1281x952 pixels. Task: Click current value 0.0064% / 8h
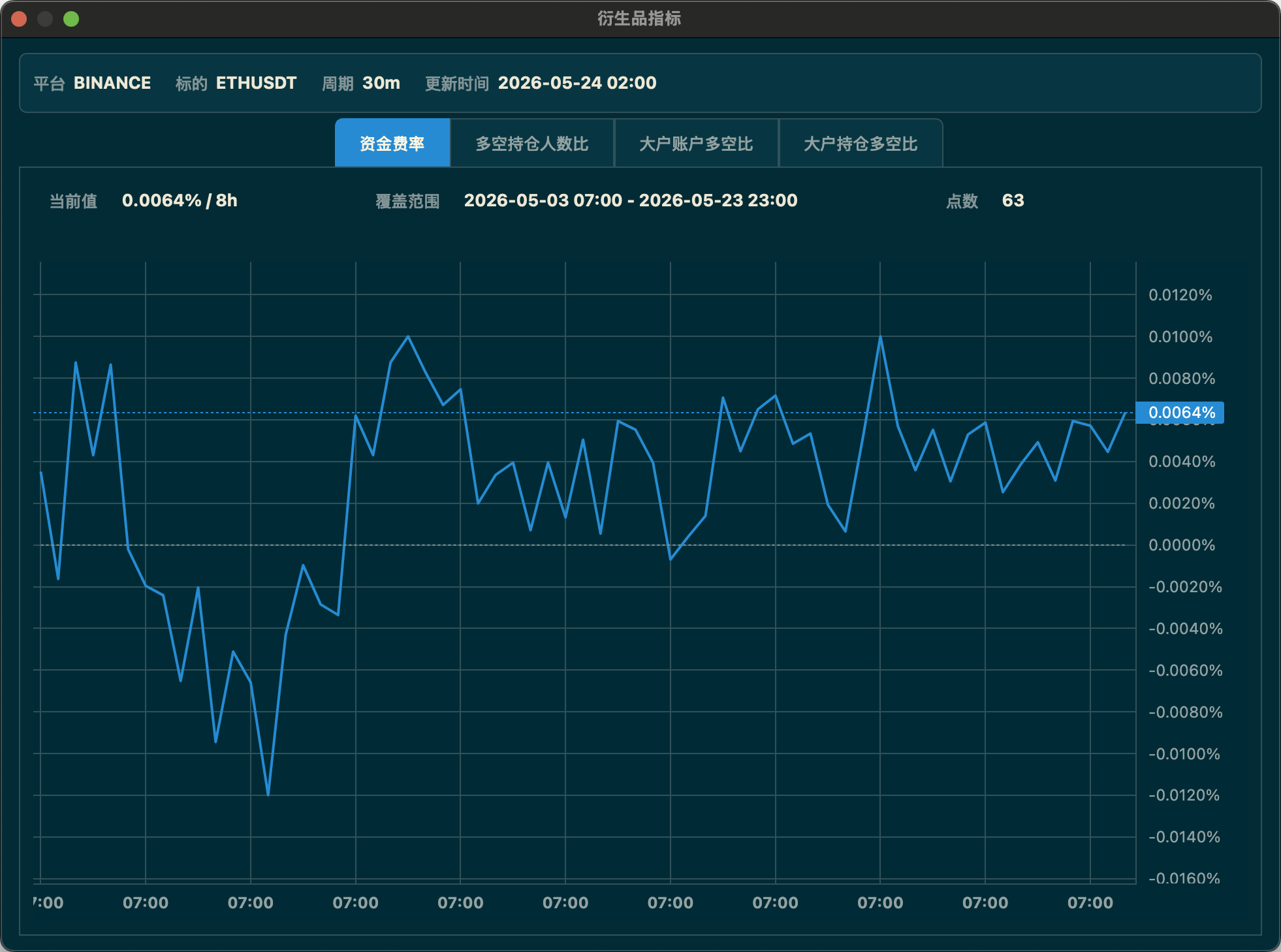(180, 200)
